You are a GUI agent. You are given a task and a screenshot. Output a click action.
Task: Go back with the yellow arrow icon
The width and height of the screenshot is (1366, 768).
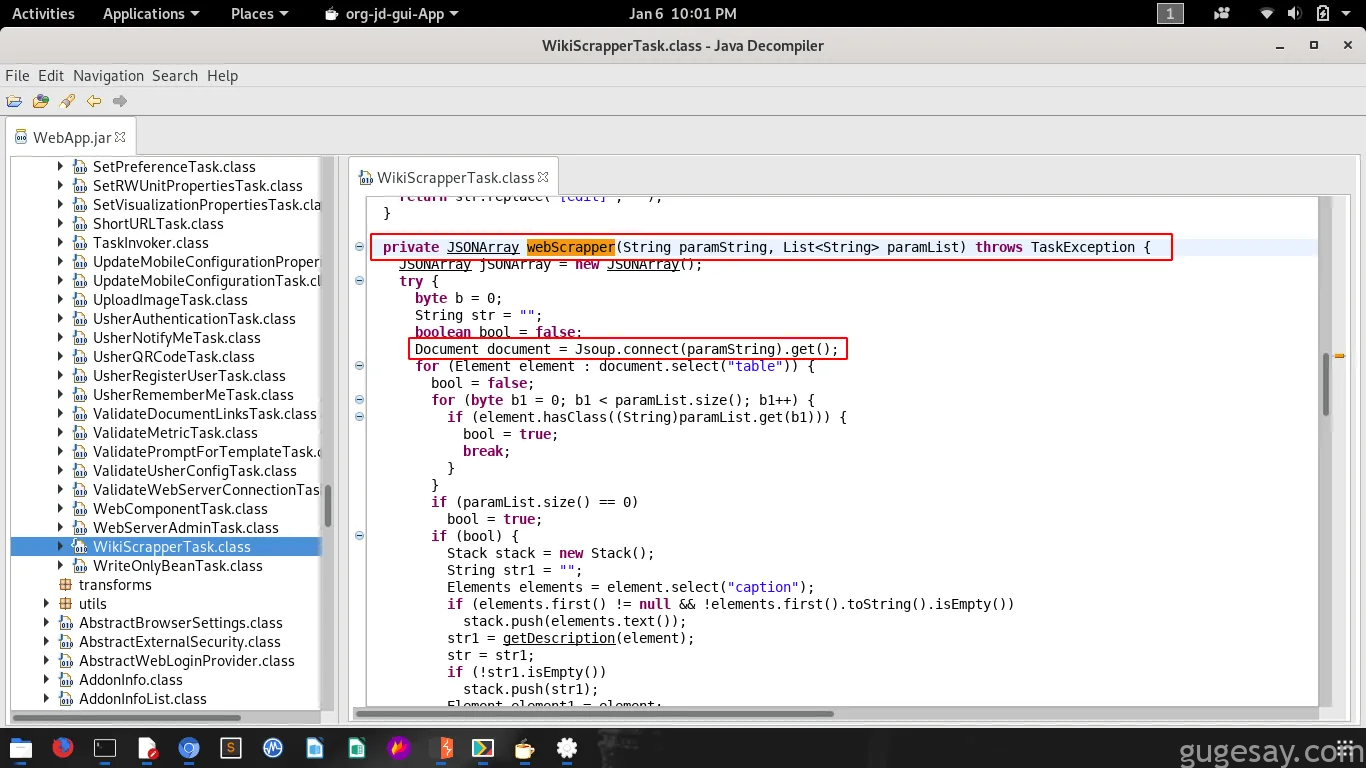click(x=94, y=101)
